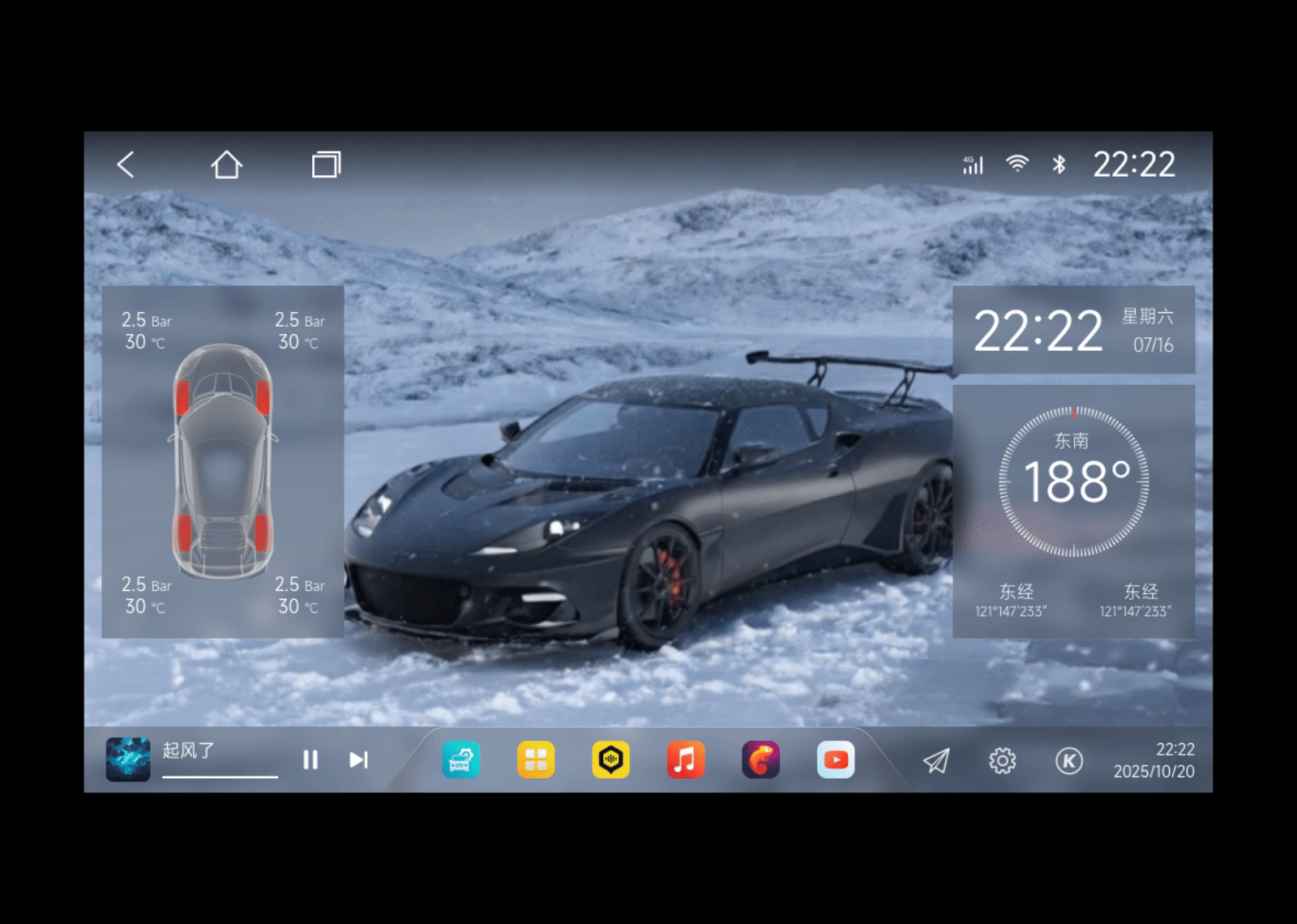The height and width of the screenshot is (924, 1297).
Task: Tap the status bar clock 22:22
Action: [1134, 165]
